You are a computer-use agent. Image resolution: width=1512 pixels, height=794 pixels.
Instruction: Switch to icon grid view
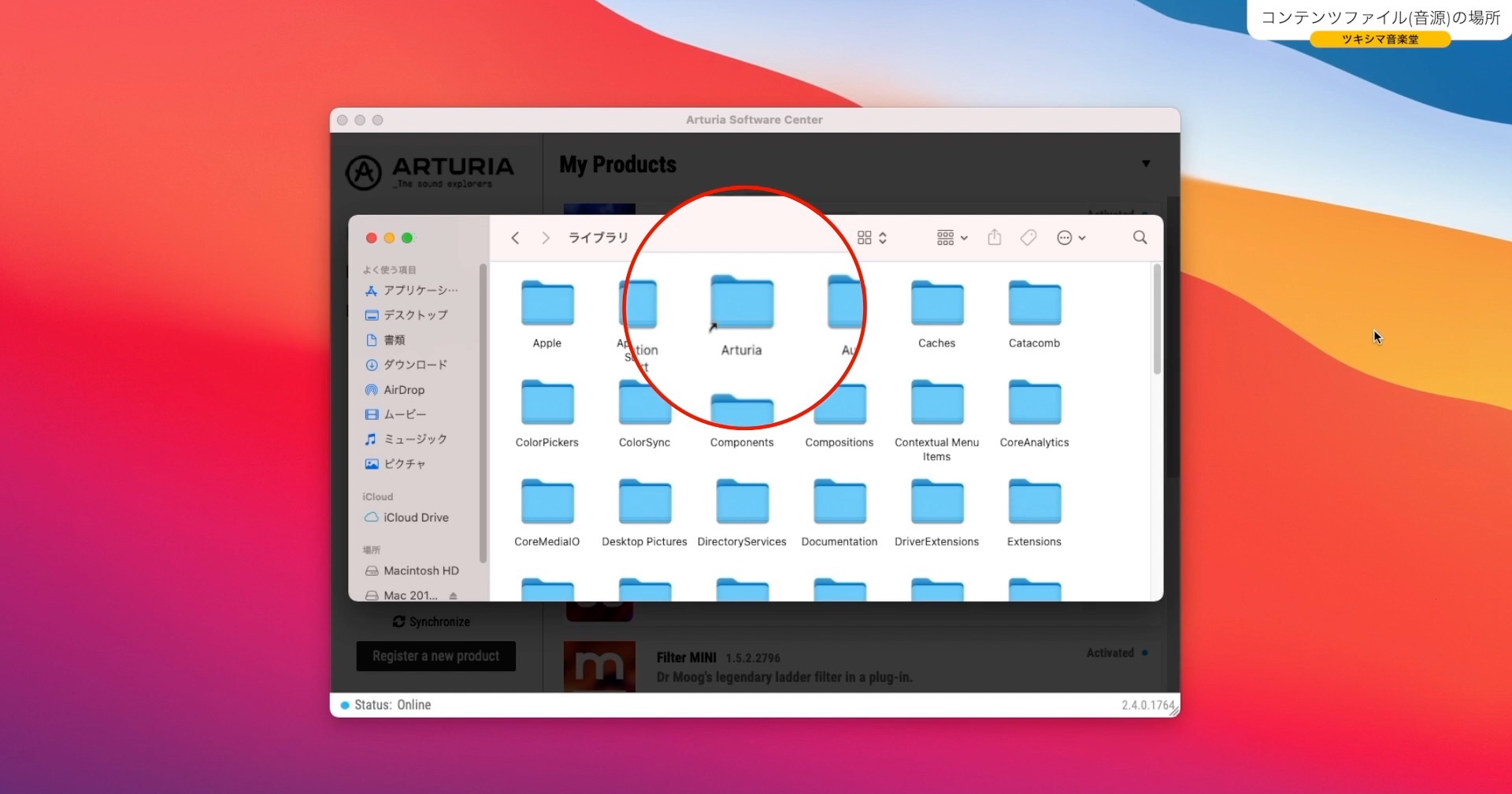[x=865, y=237]
